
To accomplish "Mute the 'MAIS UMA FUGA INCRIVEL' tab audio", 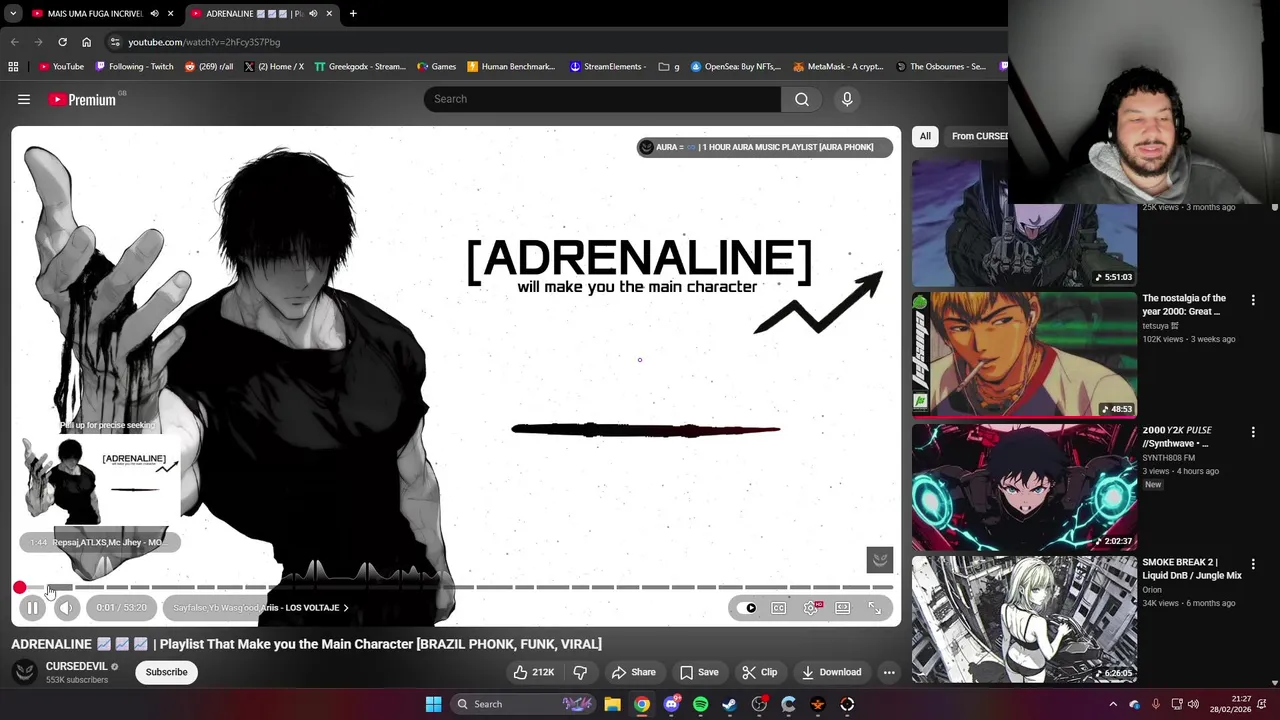I will point(154,14).
